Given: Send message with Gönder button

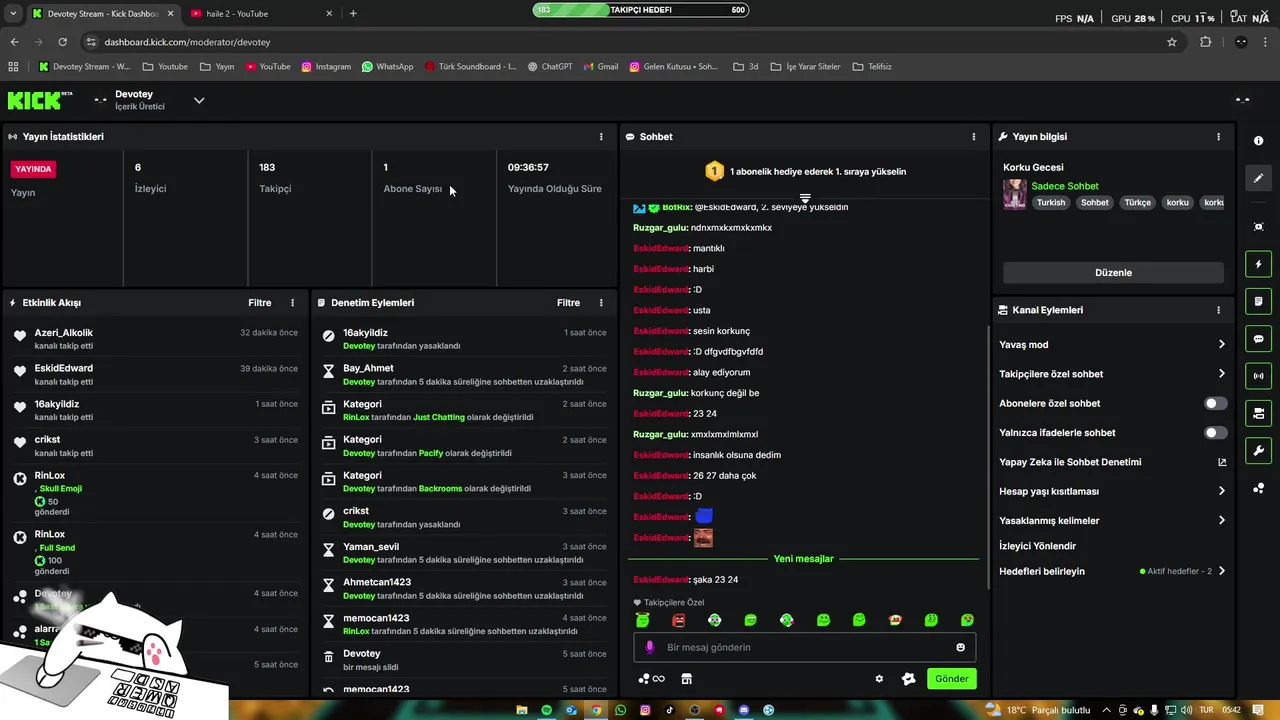Looking at the screenshot, I should pos(951,678).
